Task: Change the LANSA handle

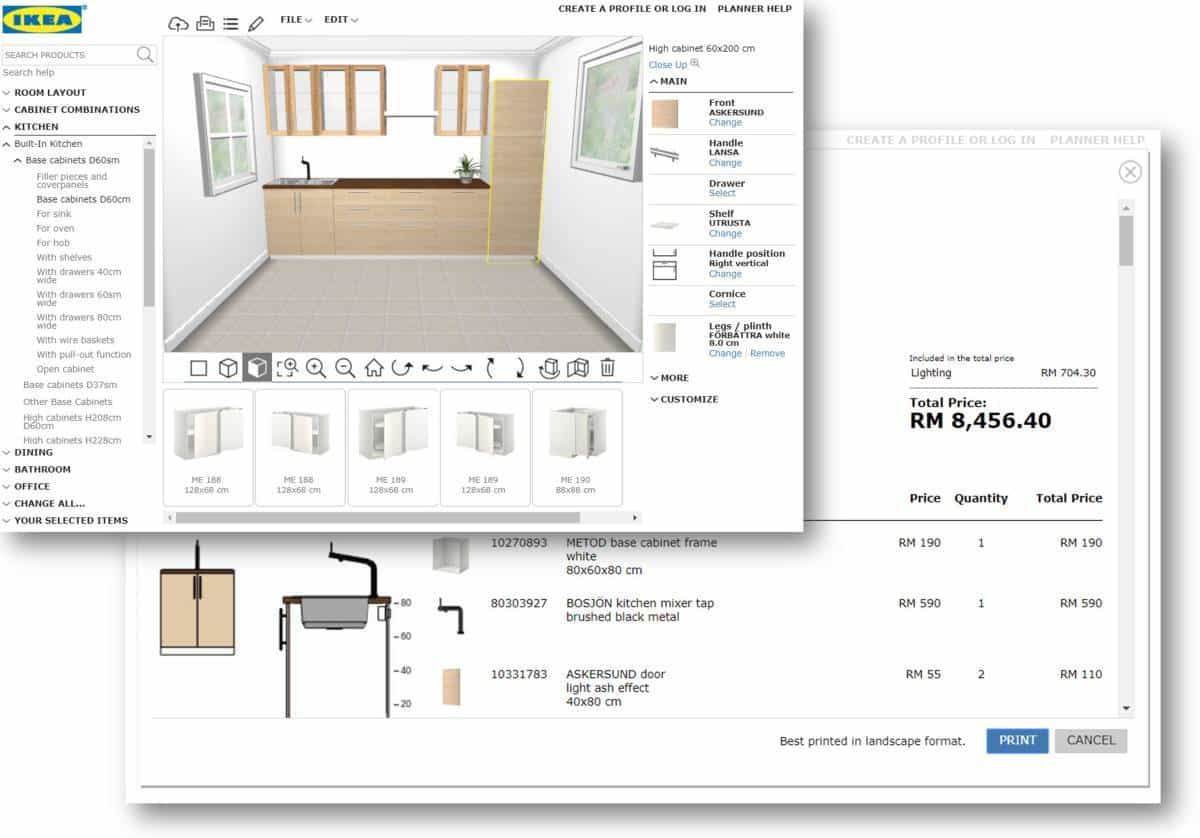Action: (725, 163)
